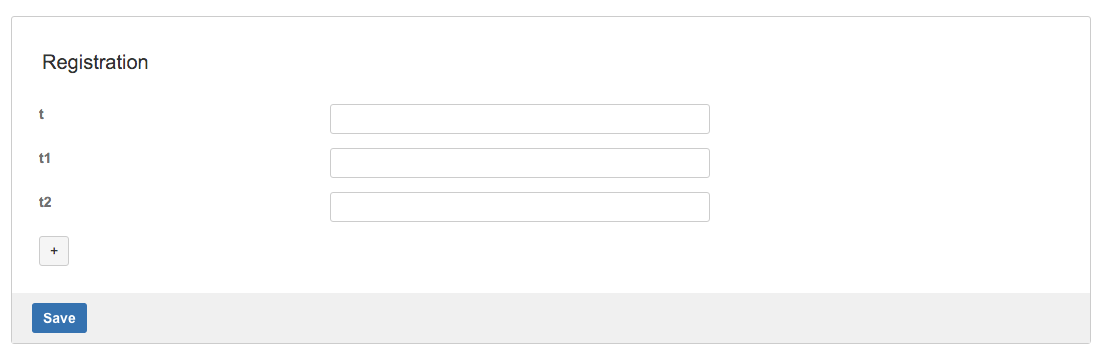Focus the text input for t
The width and height of the screenshot is (1102, 360).
click(x=519, y=119)
